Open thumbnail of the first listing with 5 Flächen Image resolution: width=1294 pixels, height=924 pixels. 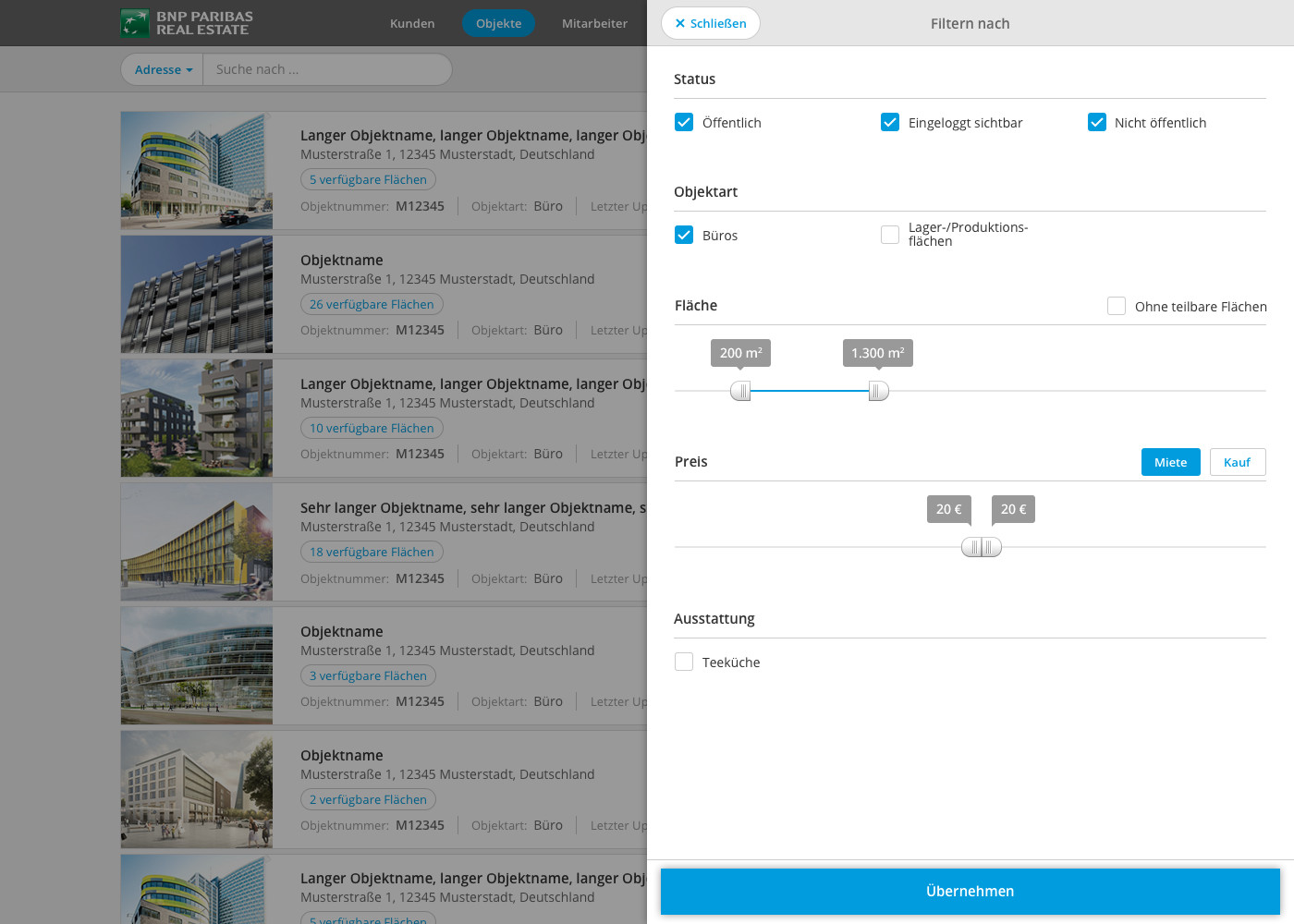(197, 170)
